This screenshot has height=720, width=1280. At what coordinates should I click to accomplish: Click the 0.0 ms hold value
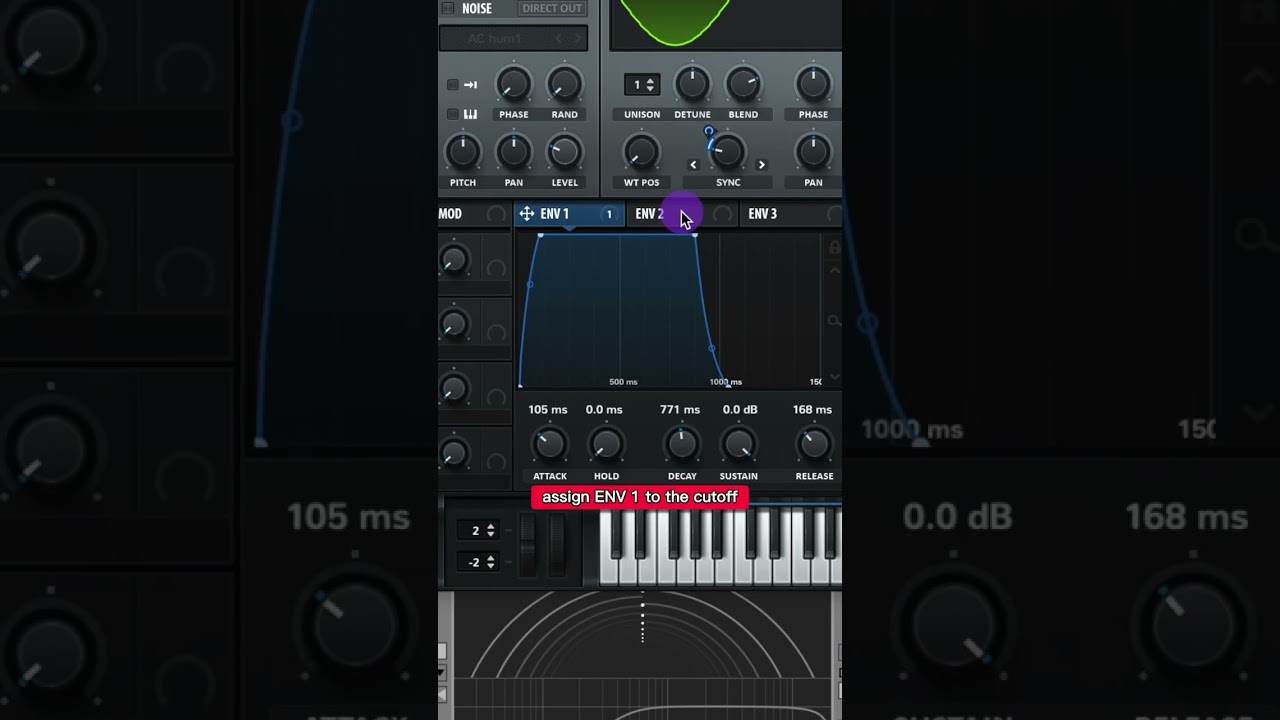pyautogui.click(x=604, y=410)
